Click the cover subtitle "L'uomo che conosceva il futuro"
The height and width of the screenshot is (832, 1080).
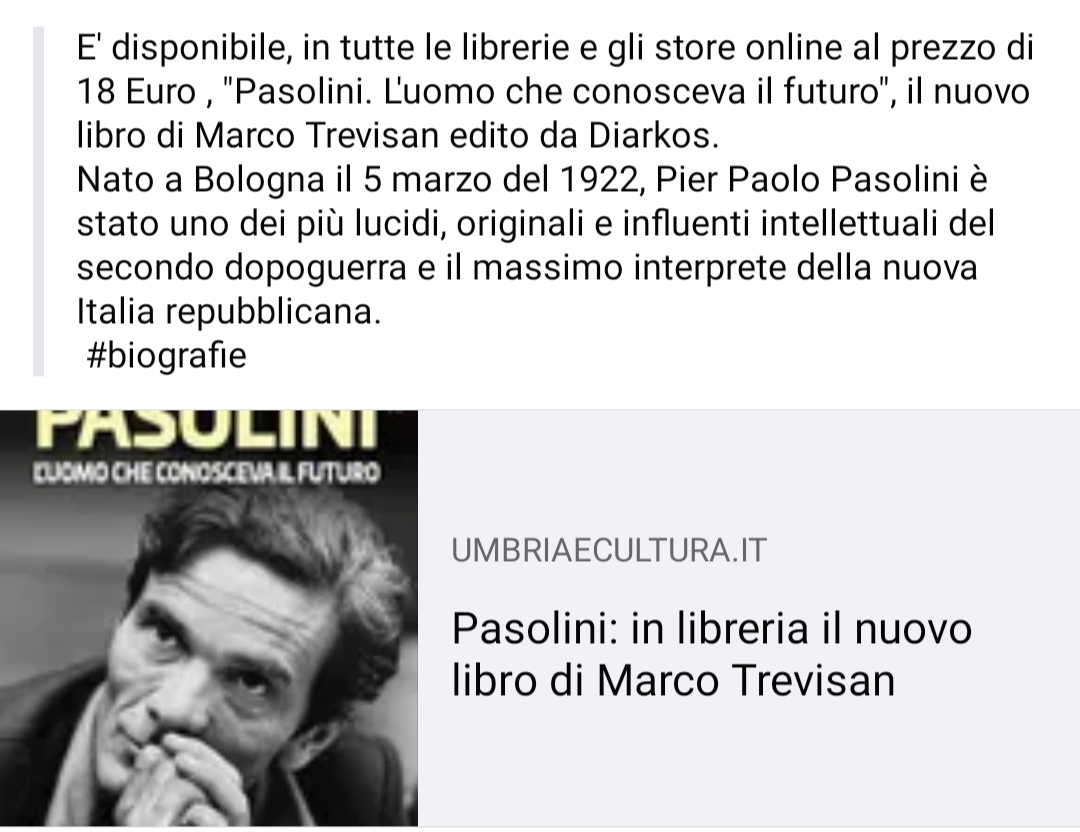pos(207,472)
